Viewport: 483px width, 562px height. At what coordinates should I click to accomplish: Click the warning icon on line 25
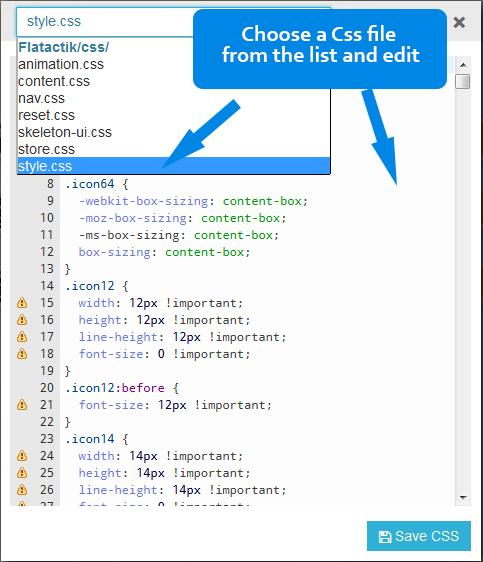tap(22, 473)
